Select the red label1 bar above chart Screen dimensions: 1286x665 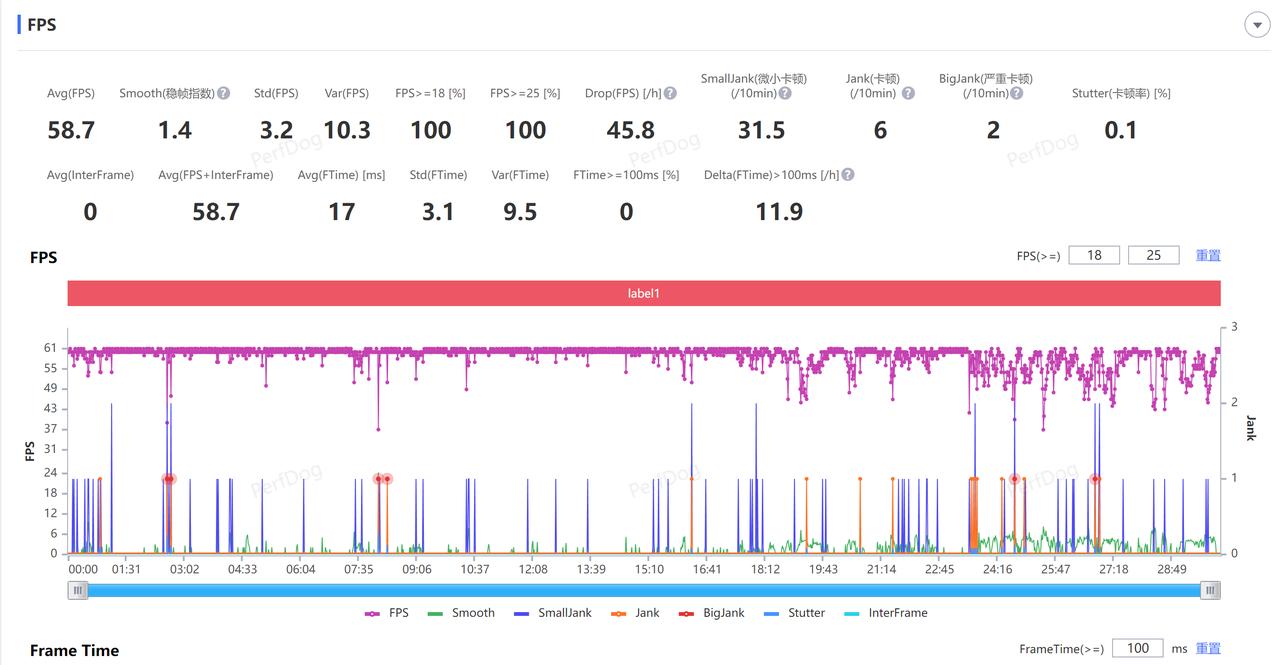(644, 294)
